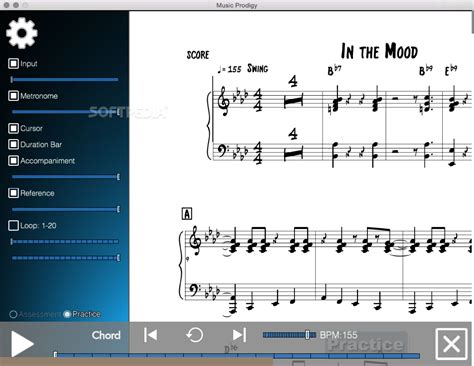Click the Chord mode label

(x=106, y=335)
